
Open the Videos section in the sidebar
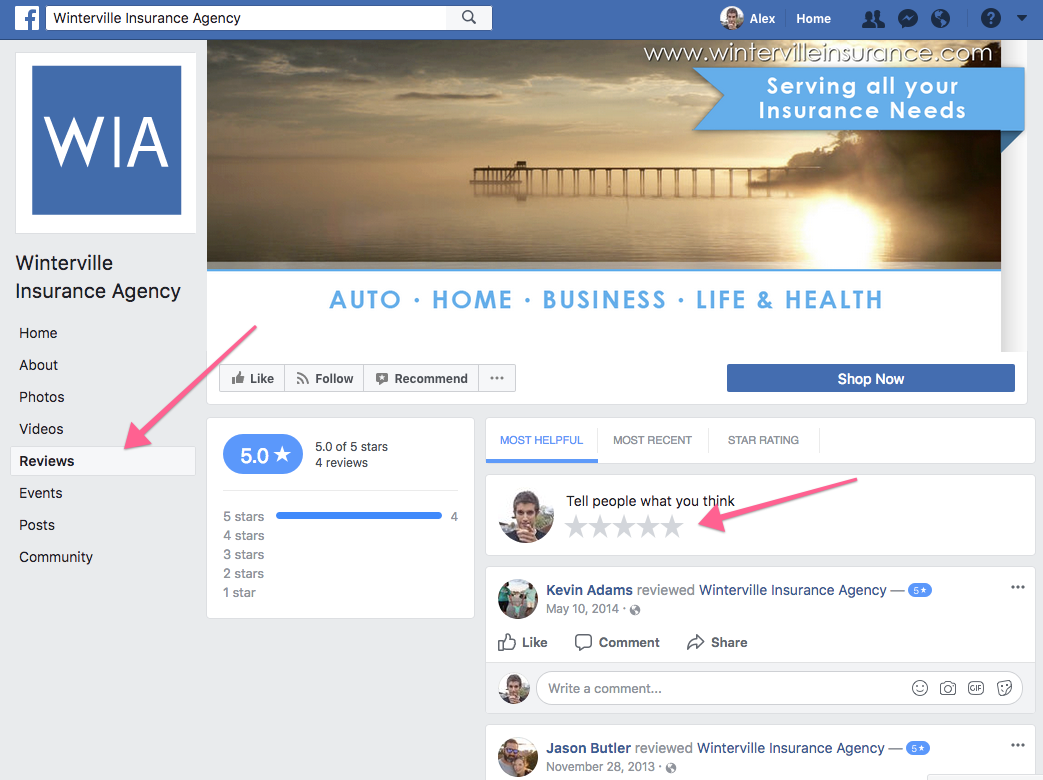[x=41, y=429]
